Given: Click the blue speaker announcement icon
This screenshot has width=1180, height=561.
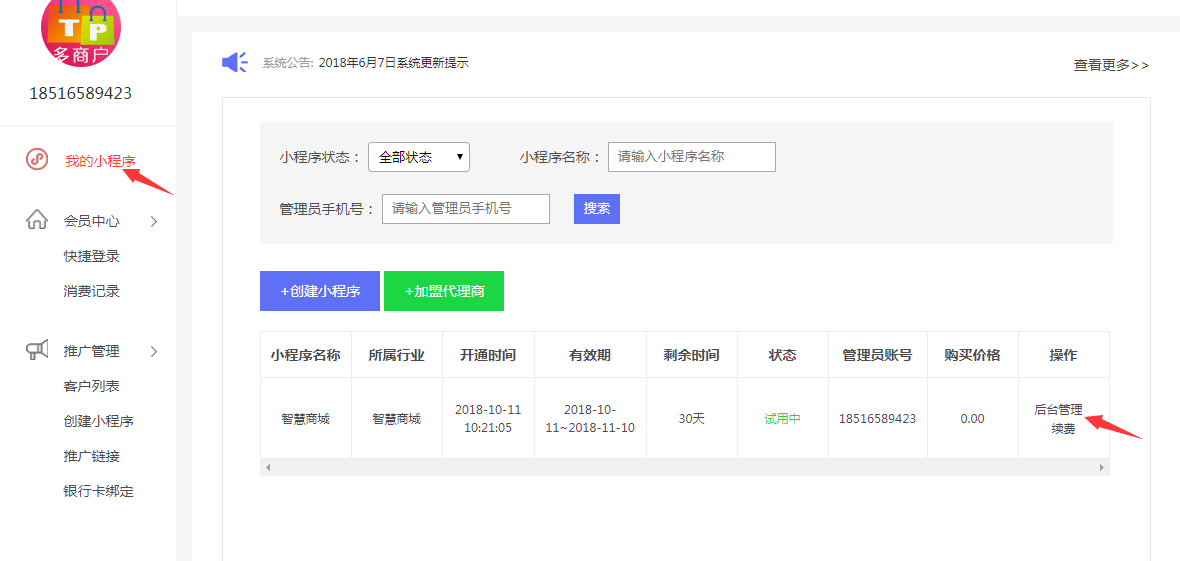Looking at the screenshot, I should coord(234,63).
